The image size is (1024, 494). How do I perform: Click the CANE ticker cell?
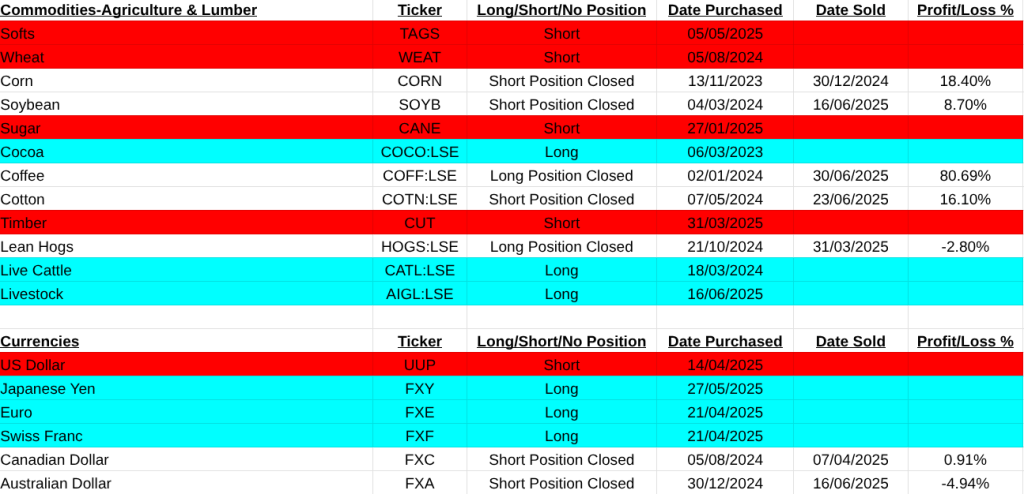tap(419, 128)
